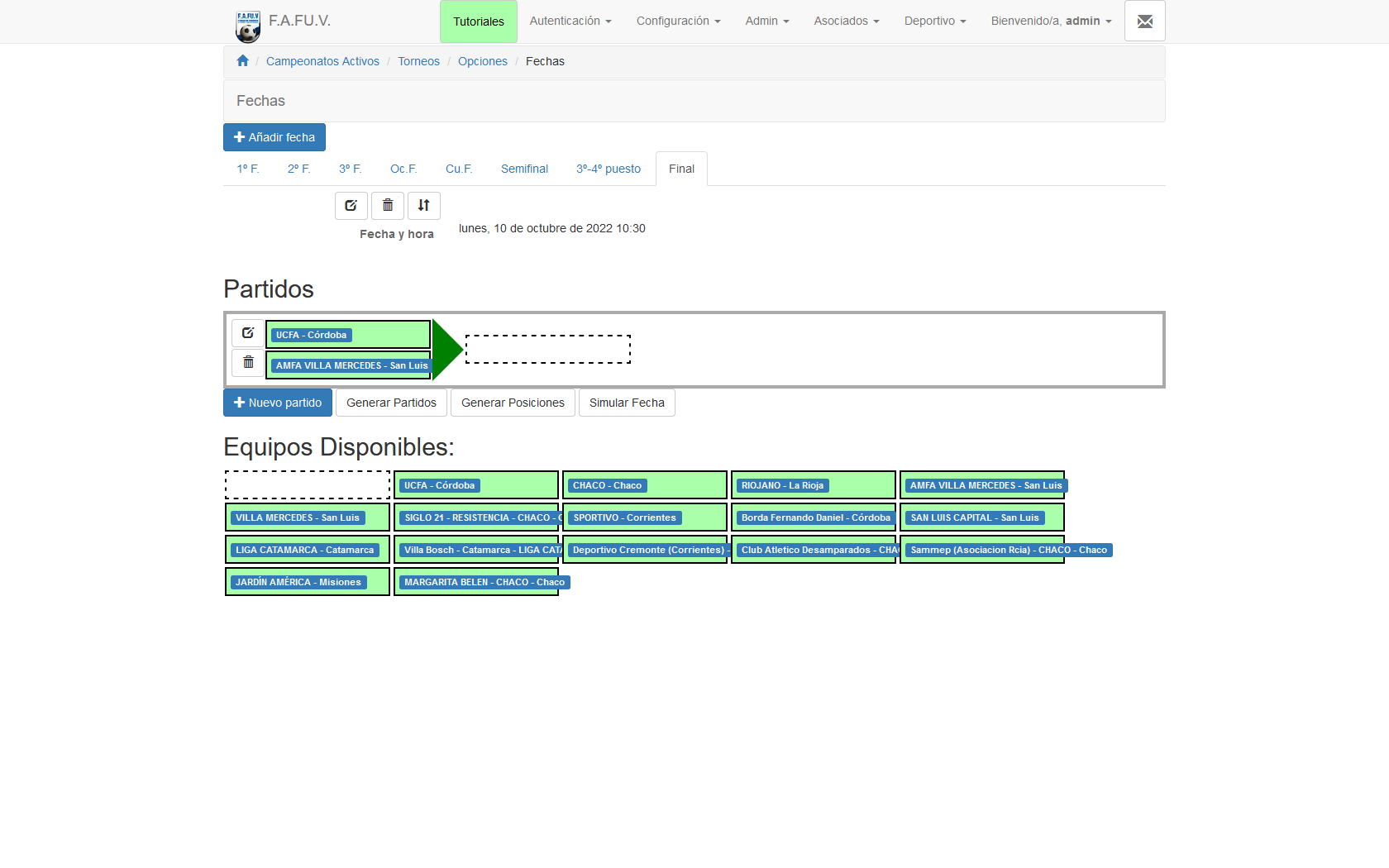Select the RIOJANO - La Rioja team
The image size is (1389, 868).
782,486
